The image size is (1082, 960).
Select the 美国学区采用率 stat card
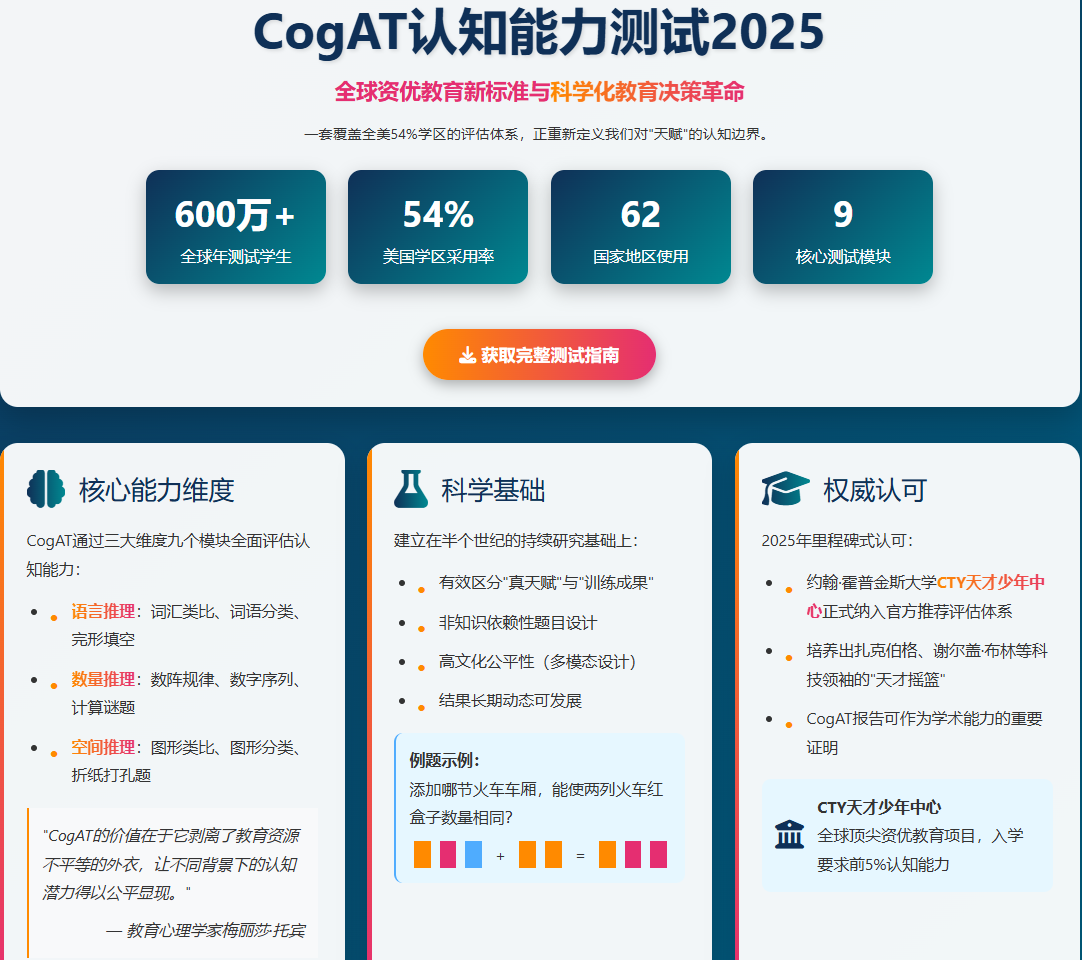coord(438,227)
